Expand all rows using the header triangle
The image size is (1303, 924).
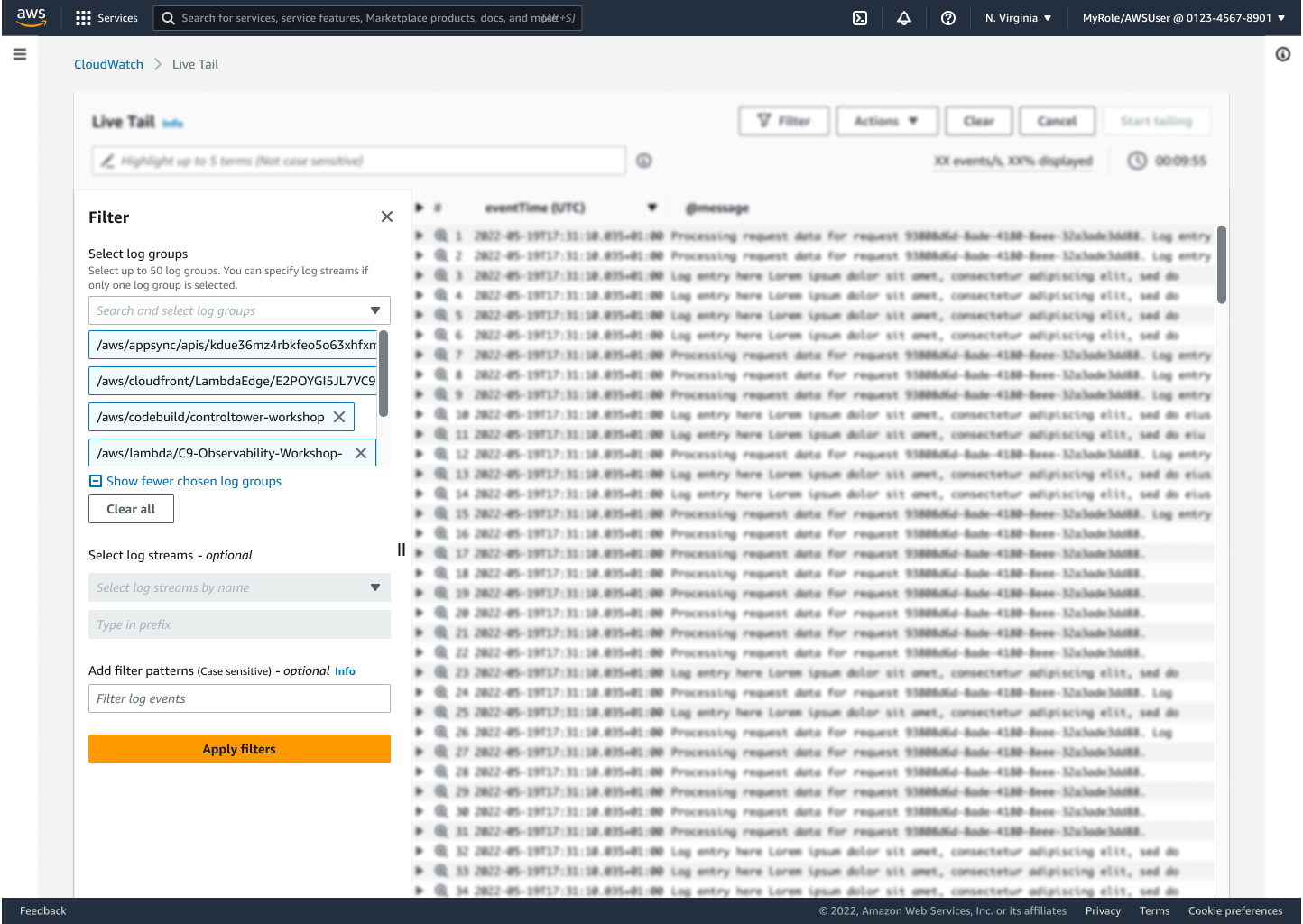[420, 208]
